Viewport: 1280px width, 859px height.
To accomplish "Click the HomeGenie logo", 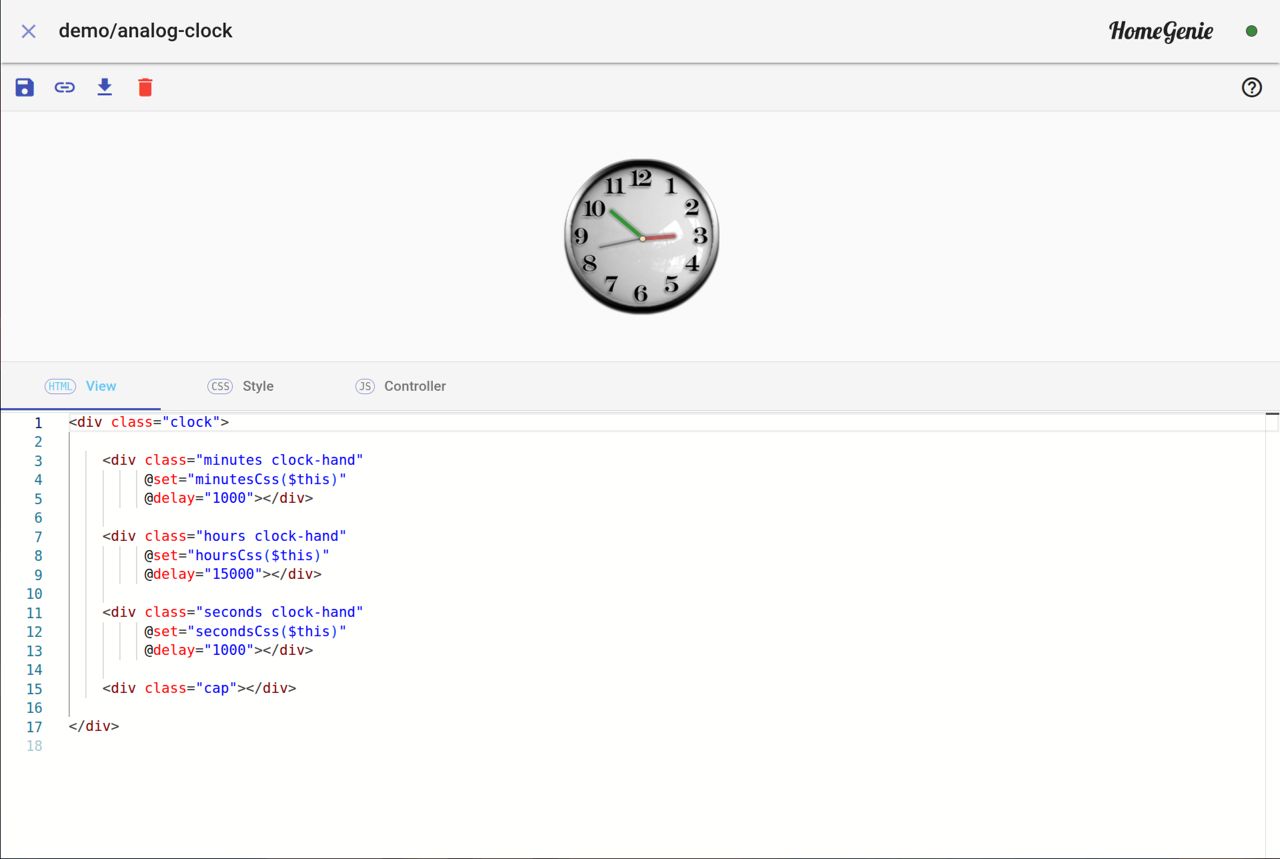I will pyautogui.click(x=1160, y=31).
